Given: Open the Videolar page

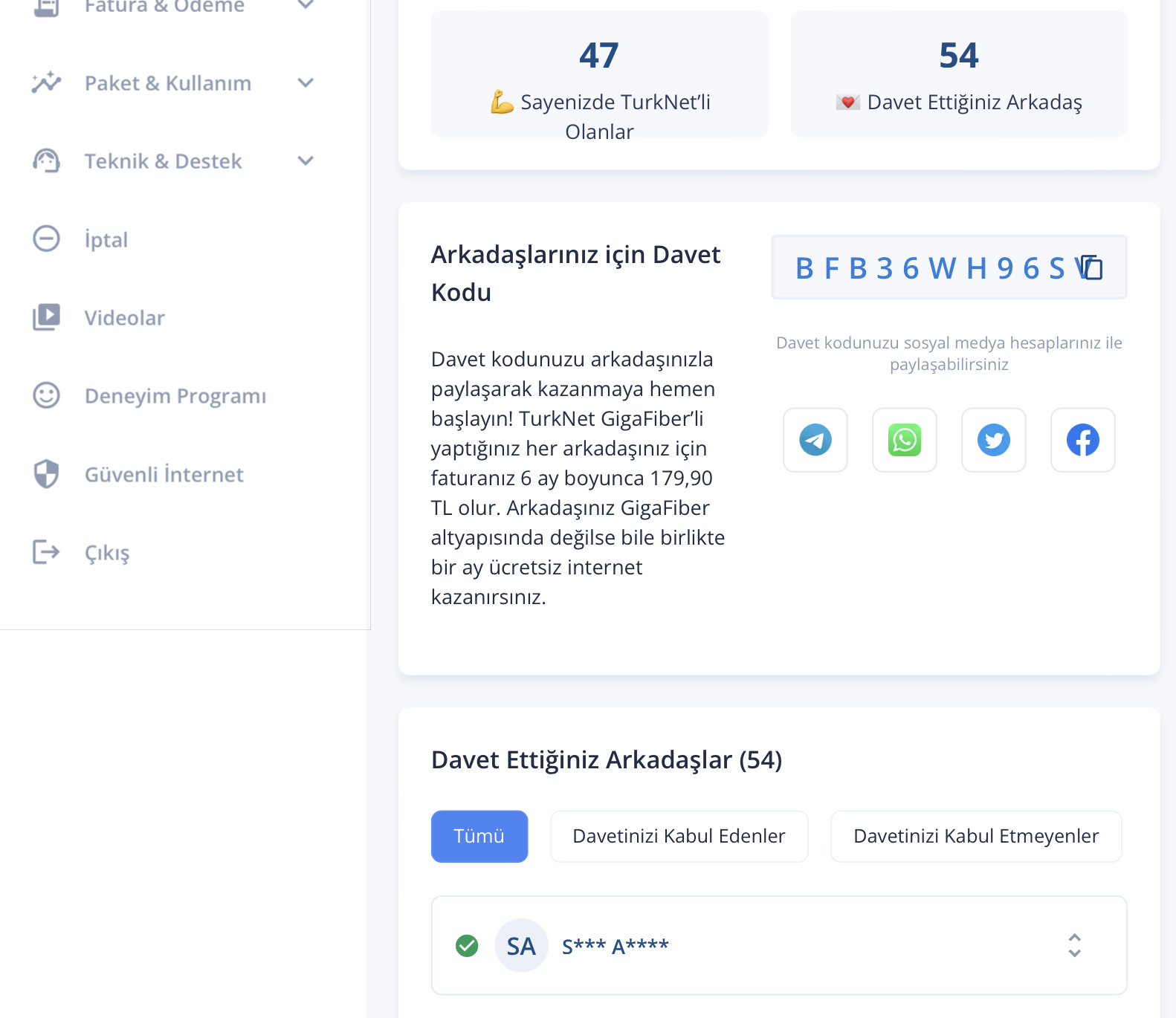Looking at the screenshot, I should point(125,318).
